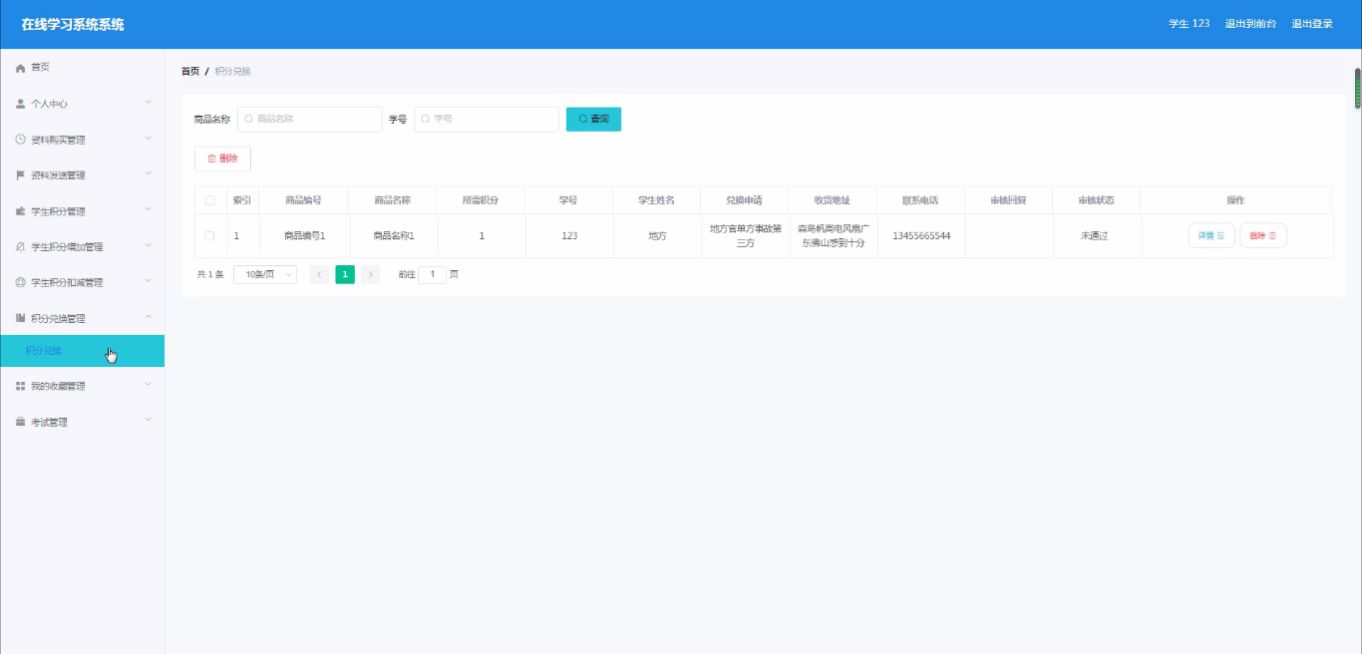The width and height of the screenshot is (1362, 654).
Task: Click the bar chart icon beside 积分兑换管理
Action: 20,319
